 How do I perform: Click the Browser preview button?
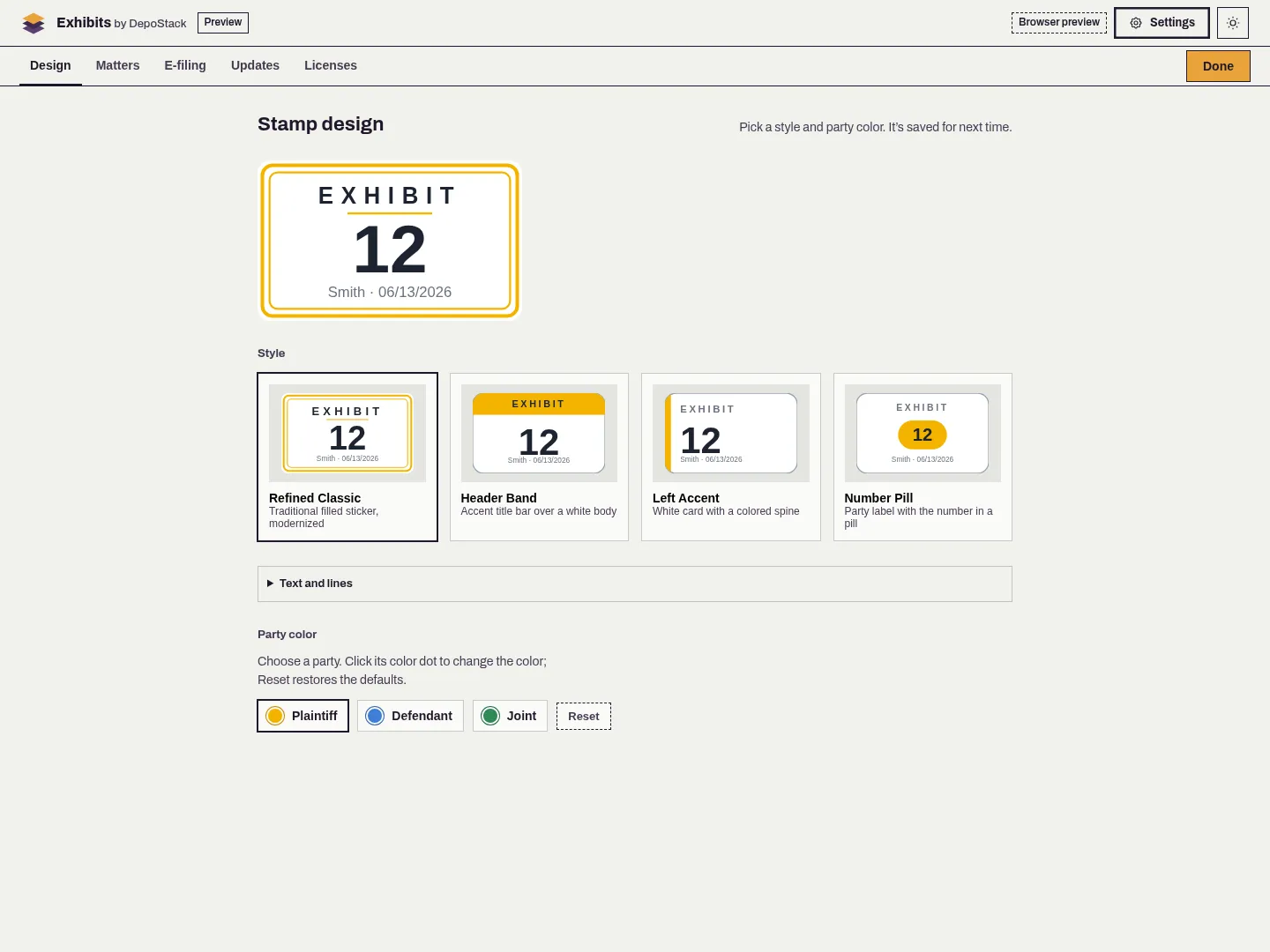1059,23
